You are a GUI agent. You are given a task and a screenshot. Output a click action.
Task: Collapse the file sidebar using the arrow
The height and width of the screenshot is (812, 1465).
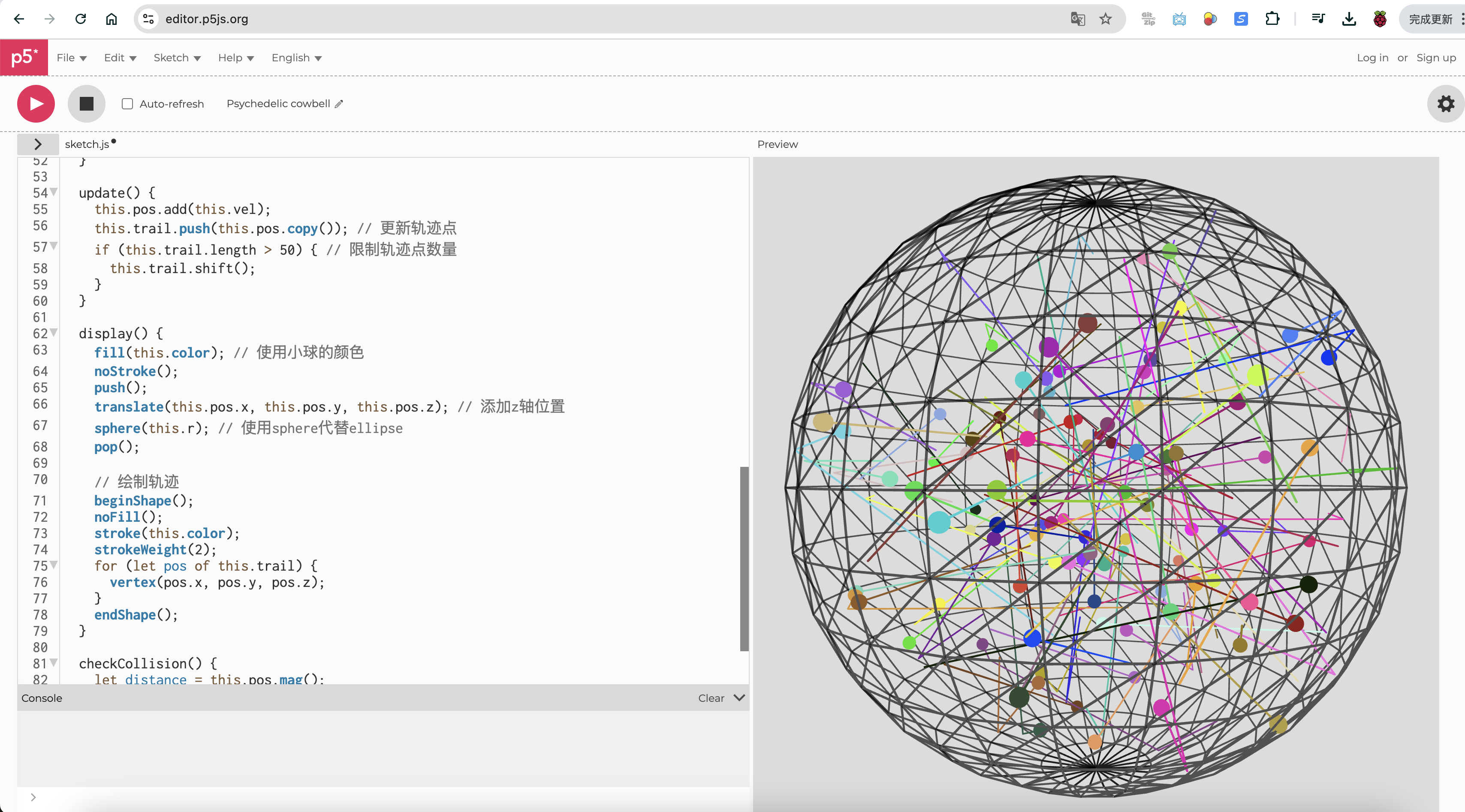pyautogui.click(x=38, y=144)
